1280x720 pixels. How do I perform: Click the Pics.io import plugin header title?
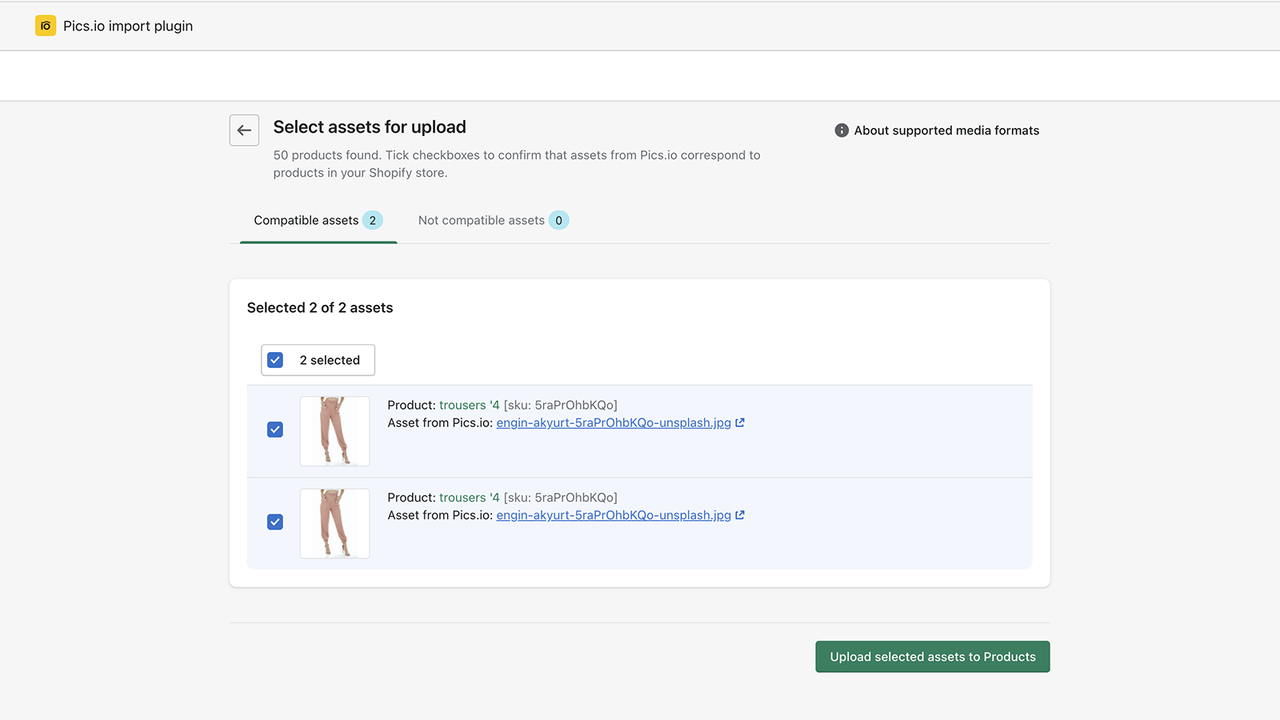tap(128, 25)
